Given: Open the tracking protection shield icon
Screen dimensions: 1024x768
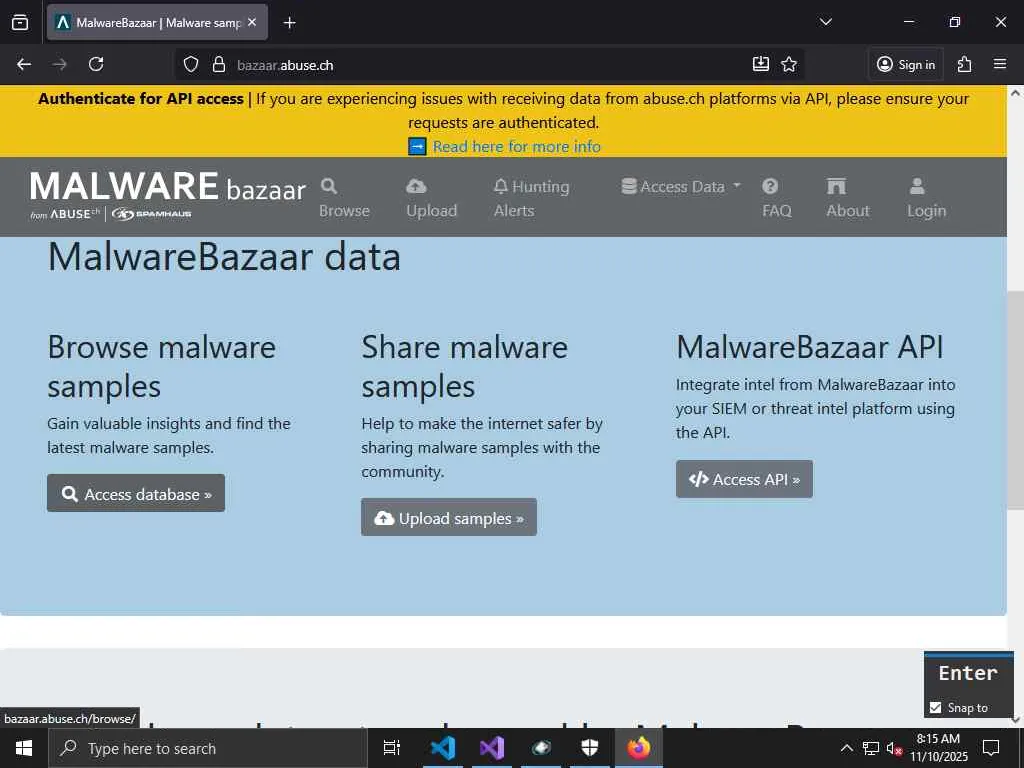Looking at the screenshot, I should tap(191, 64).
